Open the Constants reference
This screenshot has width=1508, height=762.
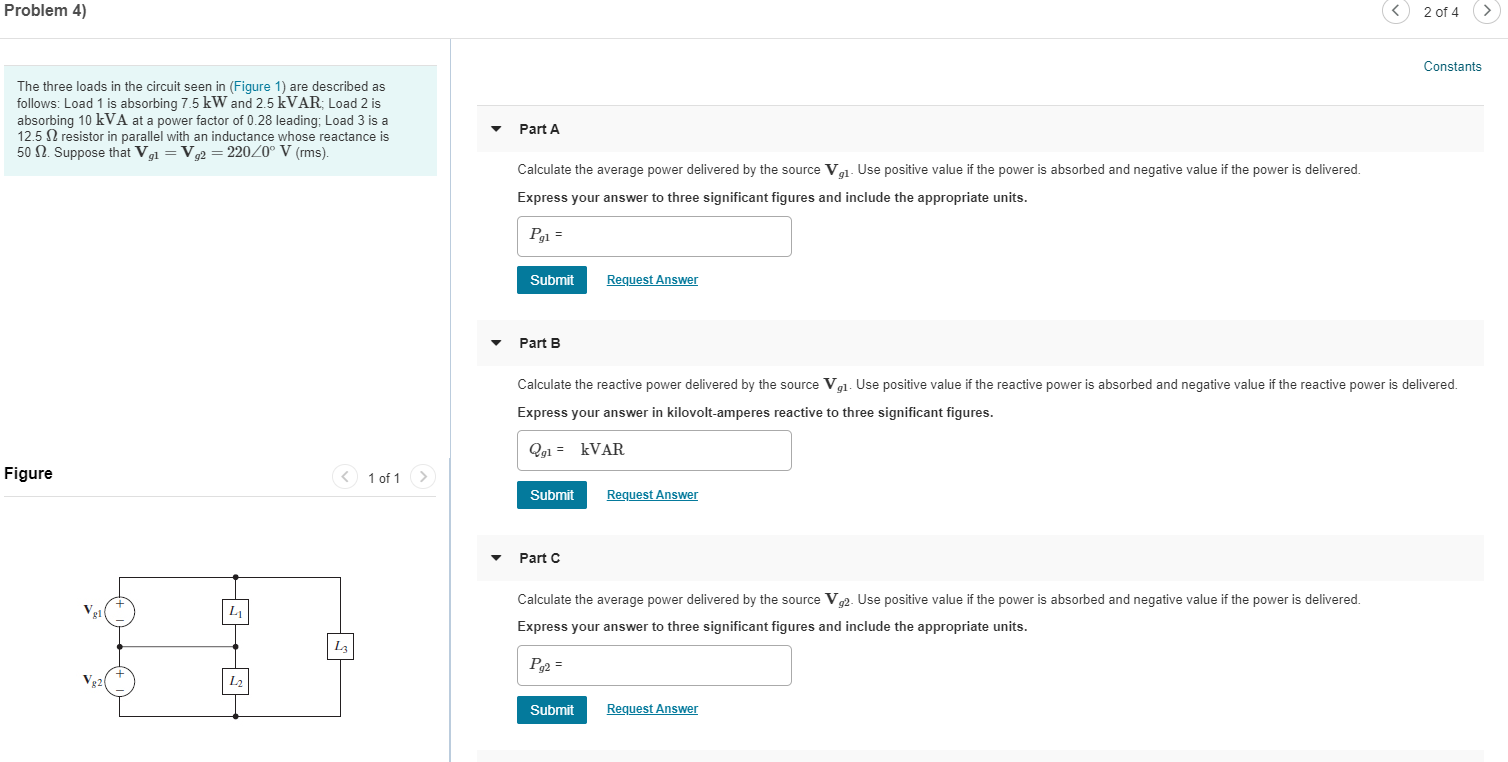pyautogui.click(x=1452, y=66)
